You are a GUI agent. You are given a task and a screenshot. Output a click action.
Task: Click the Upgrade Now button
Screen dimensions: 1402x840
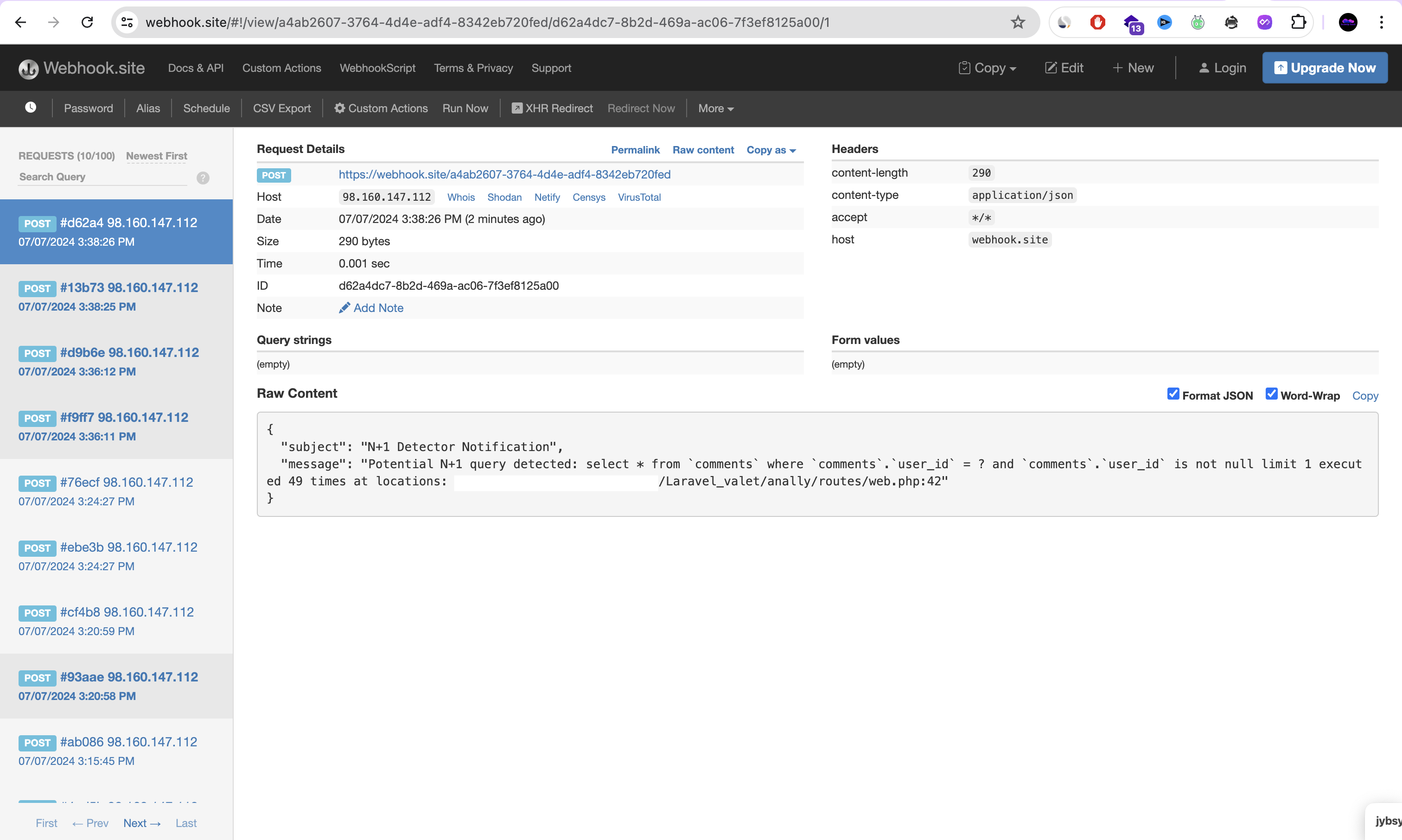(1325, 67)
